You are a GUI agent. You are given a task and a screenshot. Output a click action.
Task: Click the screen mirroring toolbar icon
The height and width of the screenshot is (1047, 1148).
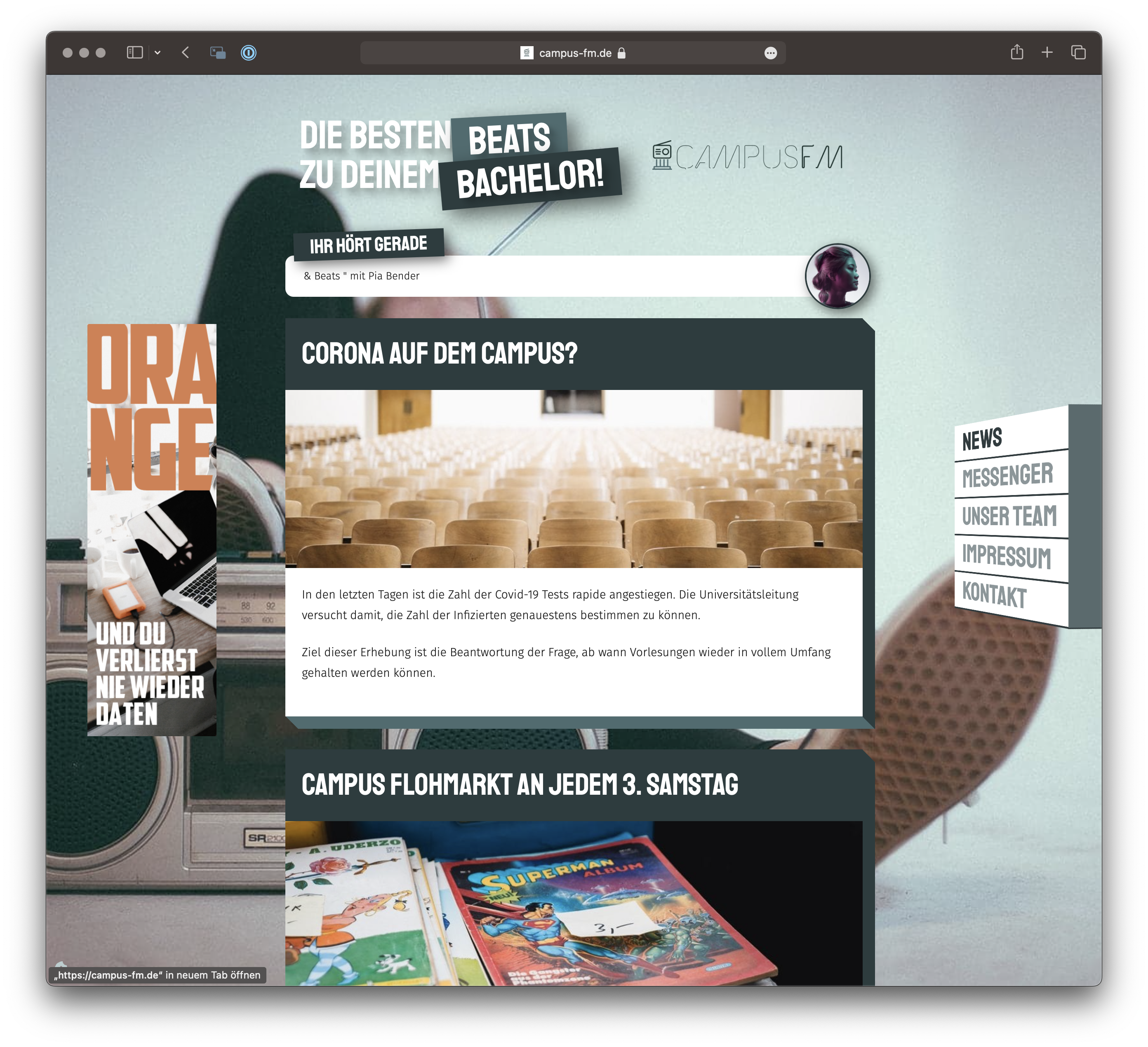tap(218, 53)
